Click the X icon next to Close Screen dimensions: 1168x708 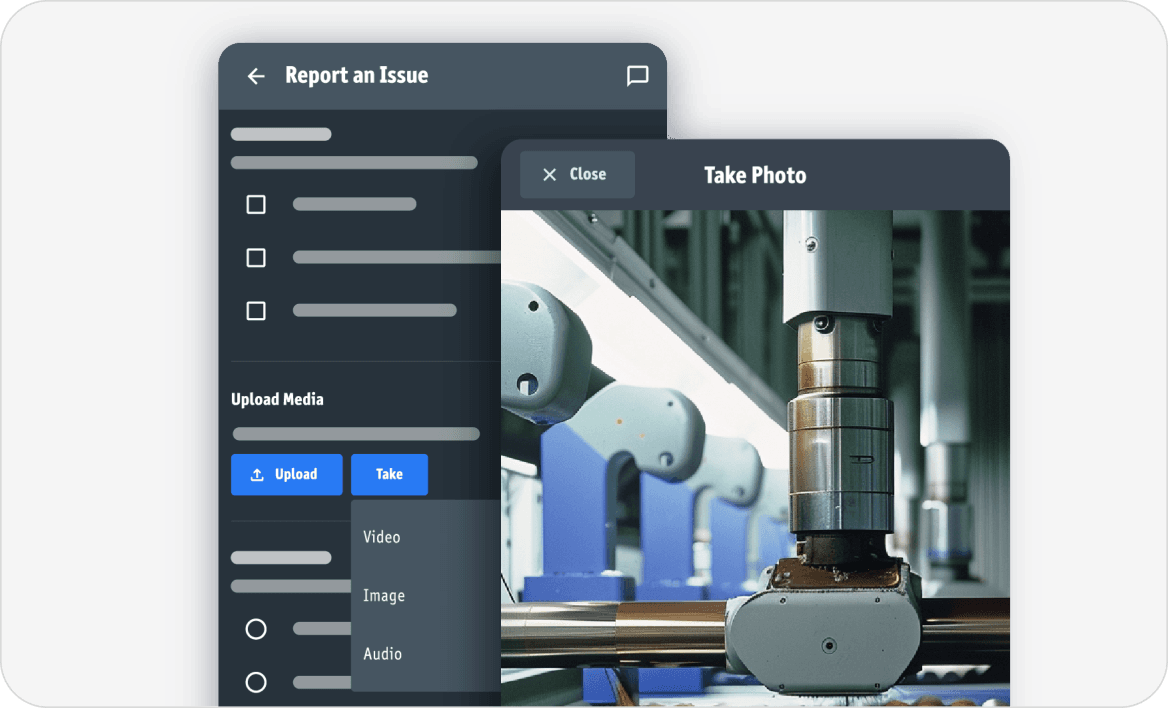(x=548, y=174)
